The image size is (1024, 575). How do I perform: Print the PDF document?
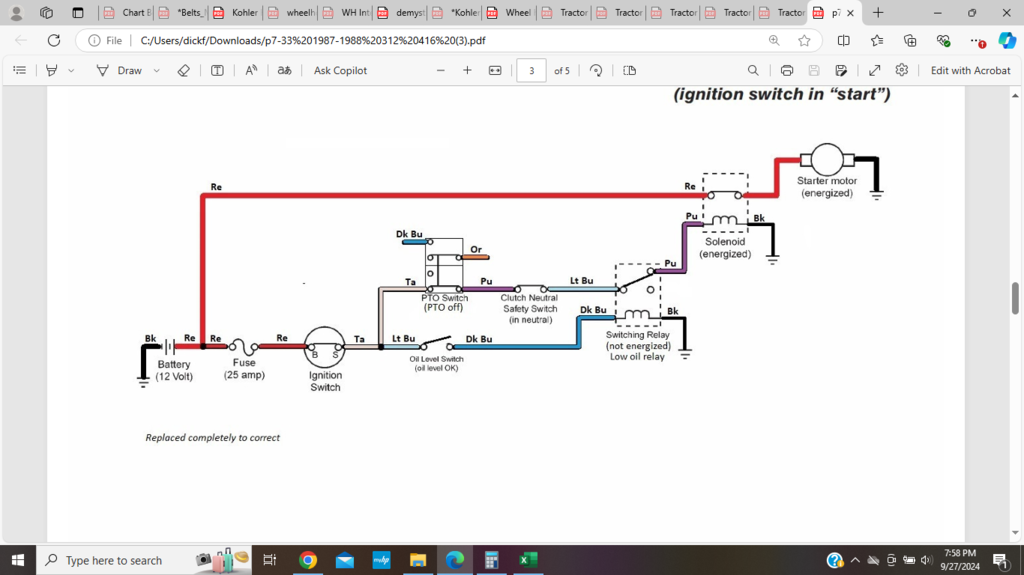[x=787, y=71]
